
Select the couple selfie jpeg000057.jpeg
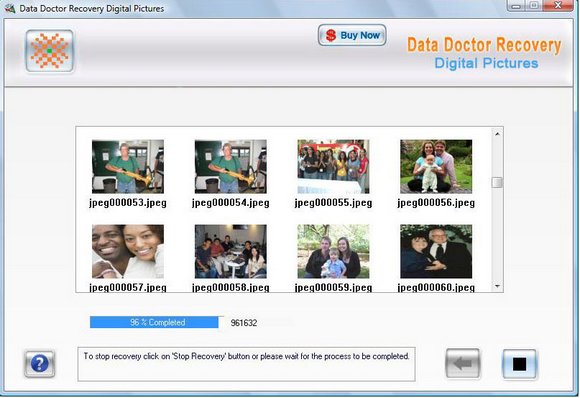(128, 252)
